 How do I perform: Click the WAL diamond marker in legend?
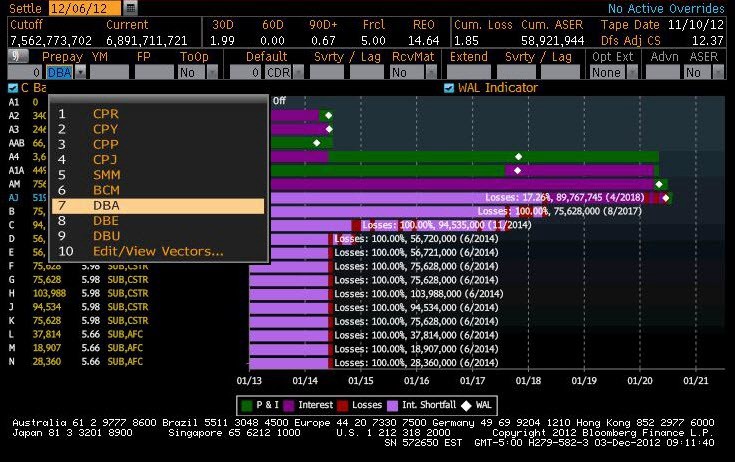coord(468,405)
